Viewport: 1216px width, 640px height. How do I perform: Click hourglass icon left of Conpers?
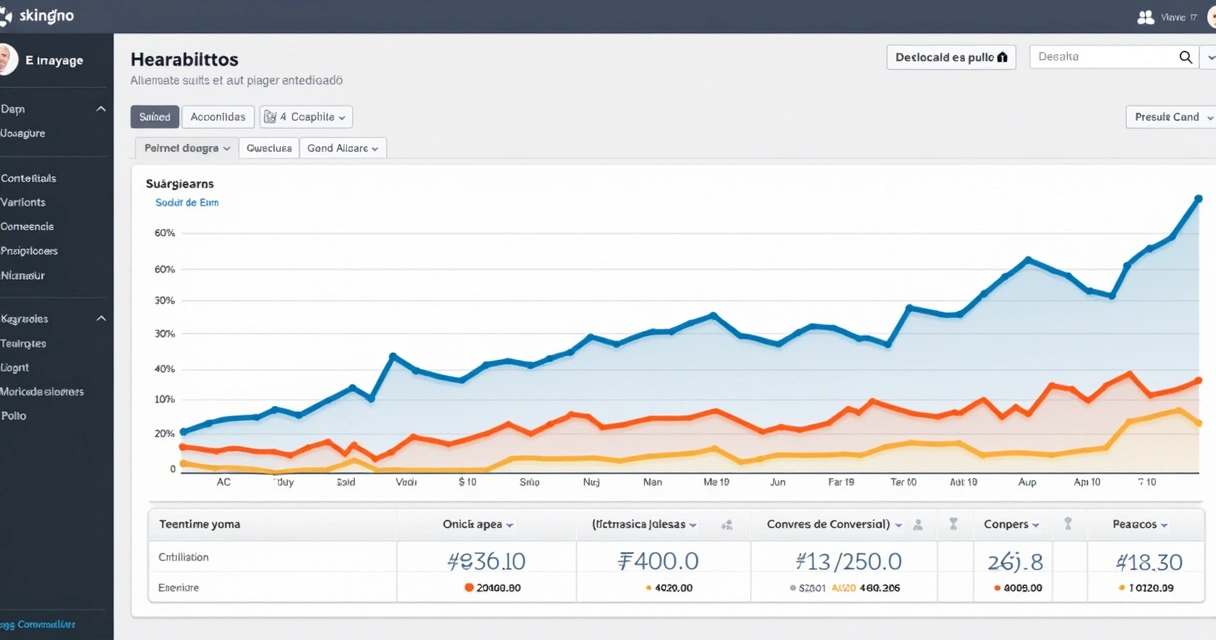953,524
